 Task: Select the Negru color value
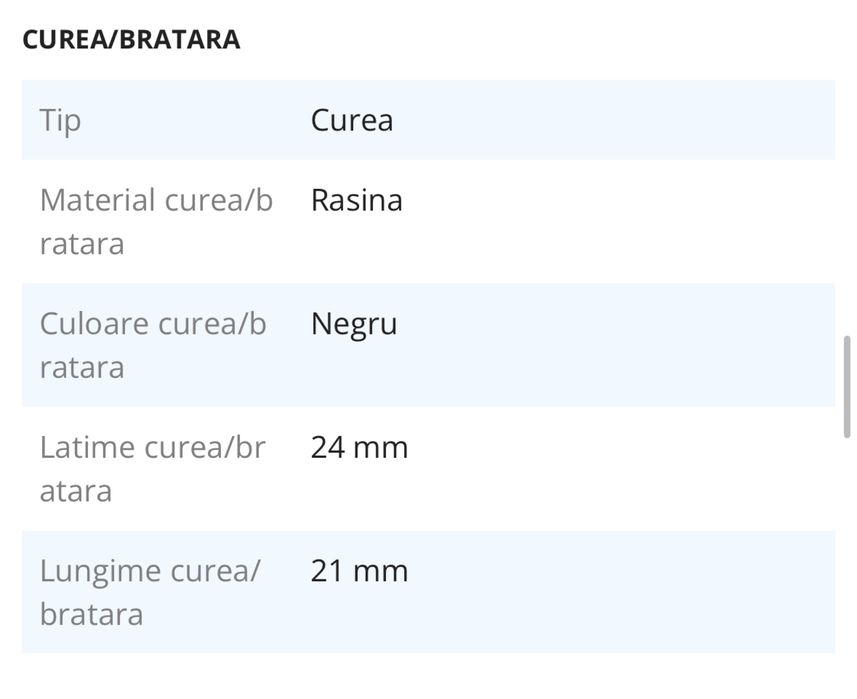(x=354, y=324)
